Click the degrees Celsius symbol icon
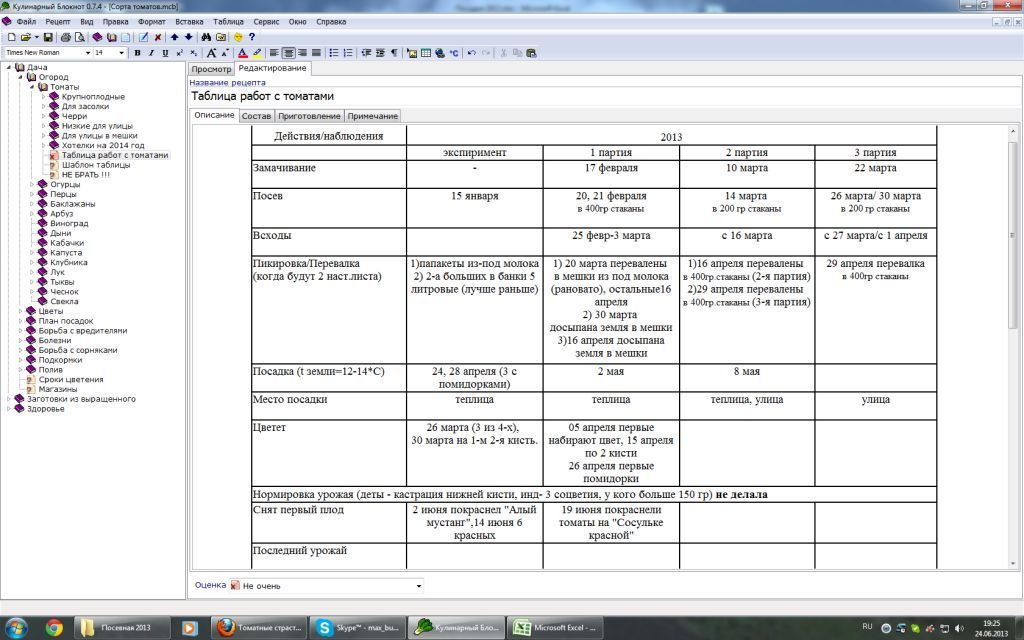Image resolution: width=1024 pixels, height=640 pixels. click(453, 53)
